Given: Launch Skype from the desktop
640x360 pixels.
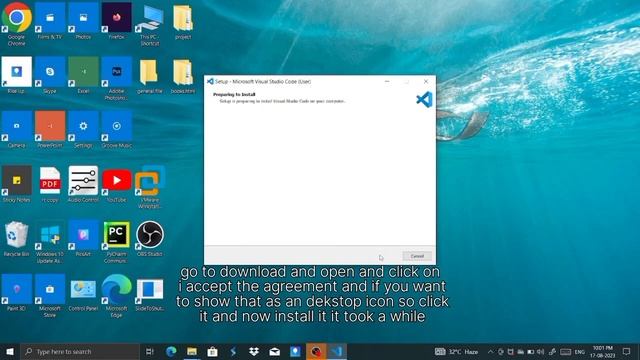Looking at the screenshot, I should [50, 76].
